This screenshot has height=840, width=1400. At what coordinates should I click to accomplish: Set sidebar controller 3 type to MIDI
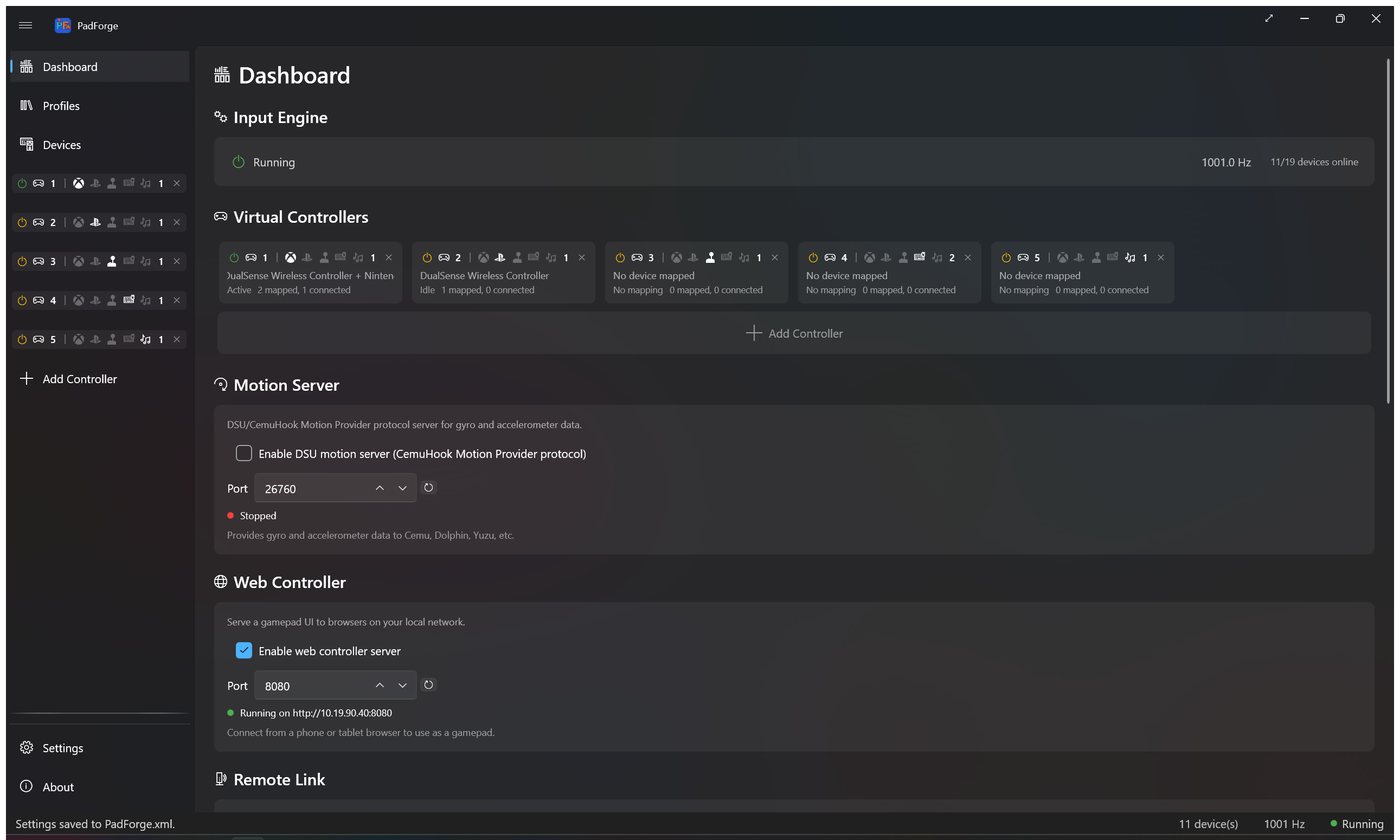pos(145,262)
